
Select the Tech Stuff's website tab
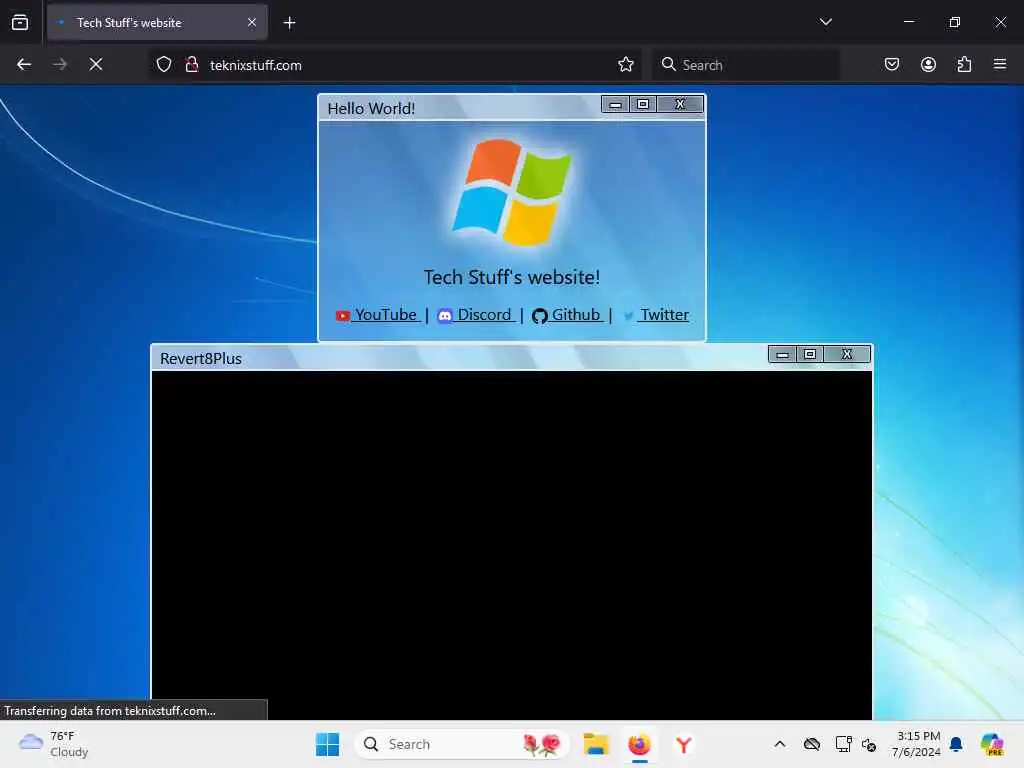(157, 22)
